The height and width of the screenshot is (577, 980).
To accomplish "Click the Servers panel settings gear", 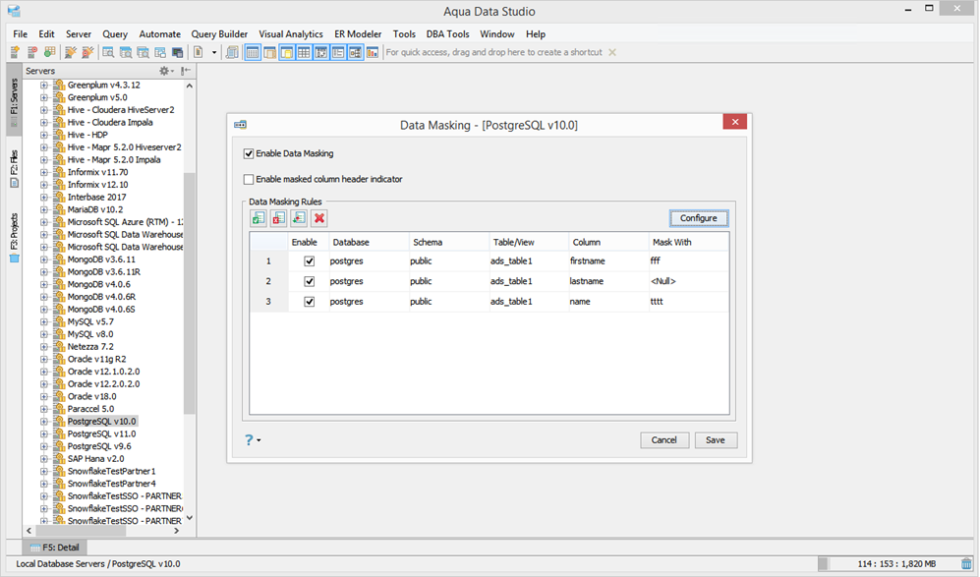I will 162,71.
